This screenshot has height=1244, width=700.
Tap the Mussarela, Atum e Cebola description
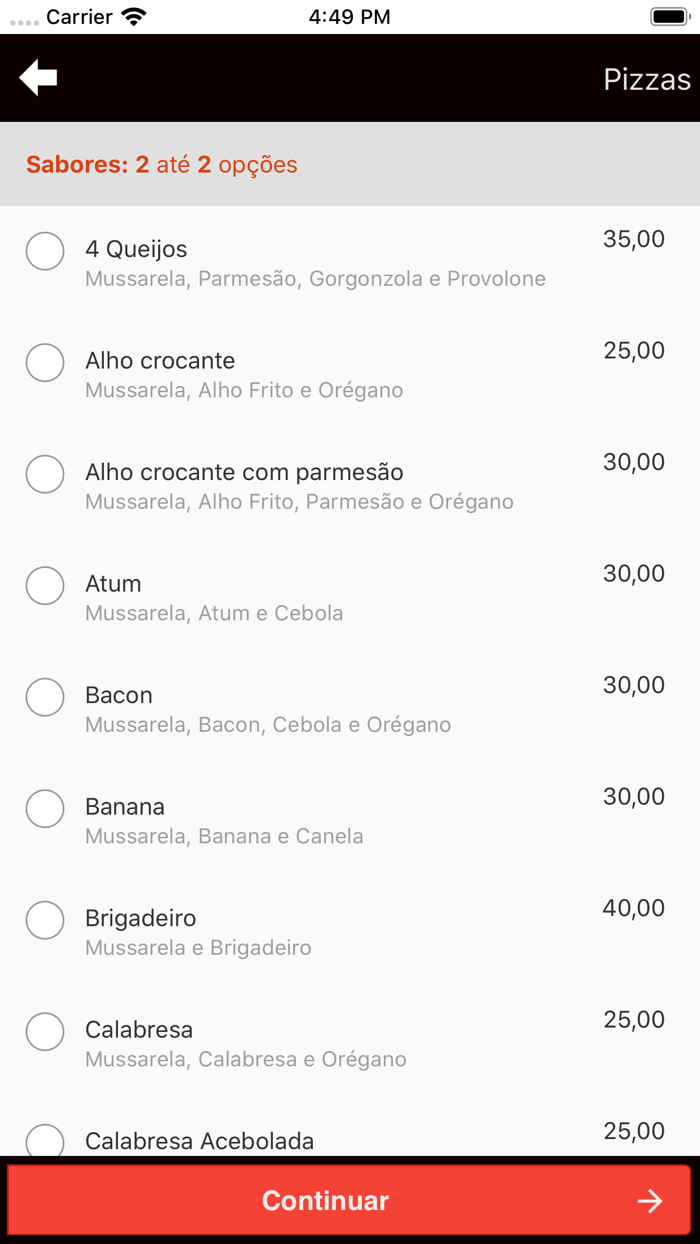point(214,613)
